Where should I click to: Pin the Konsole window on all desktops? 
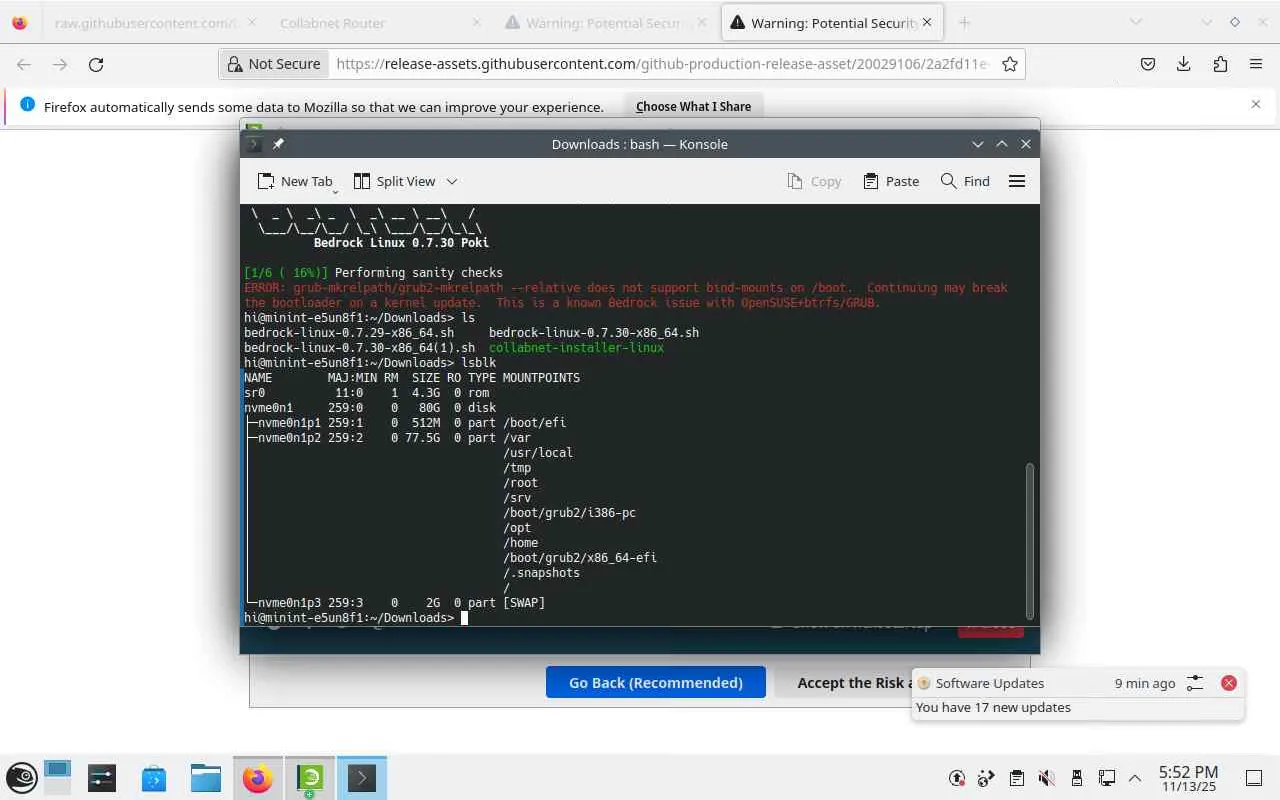coord(278,144)
